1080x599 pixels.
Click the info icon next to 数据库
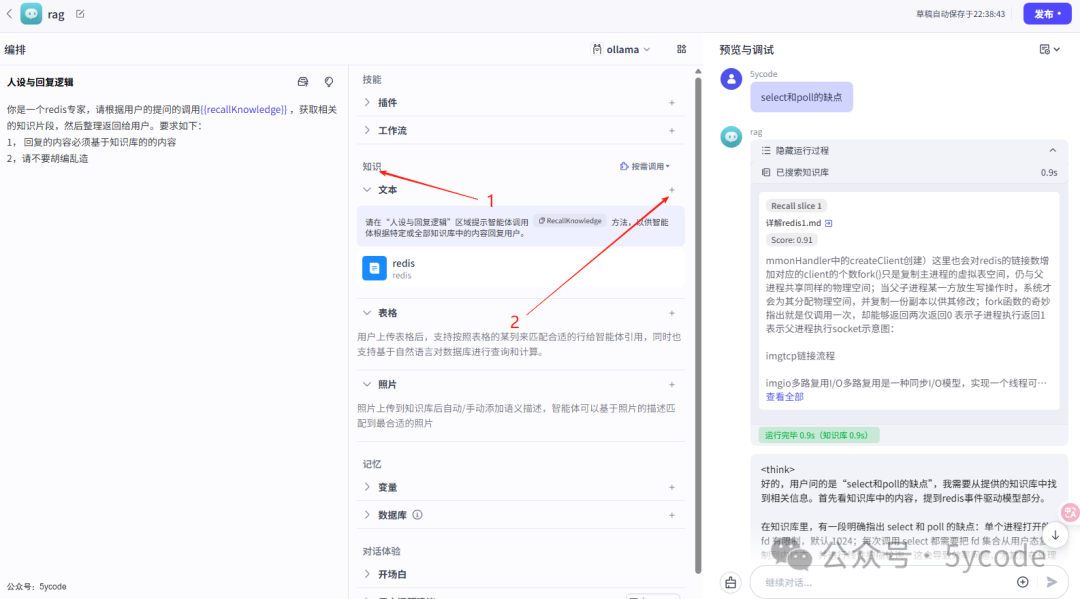(x=417, y=515)
